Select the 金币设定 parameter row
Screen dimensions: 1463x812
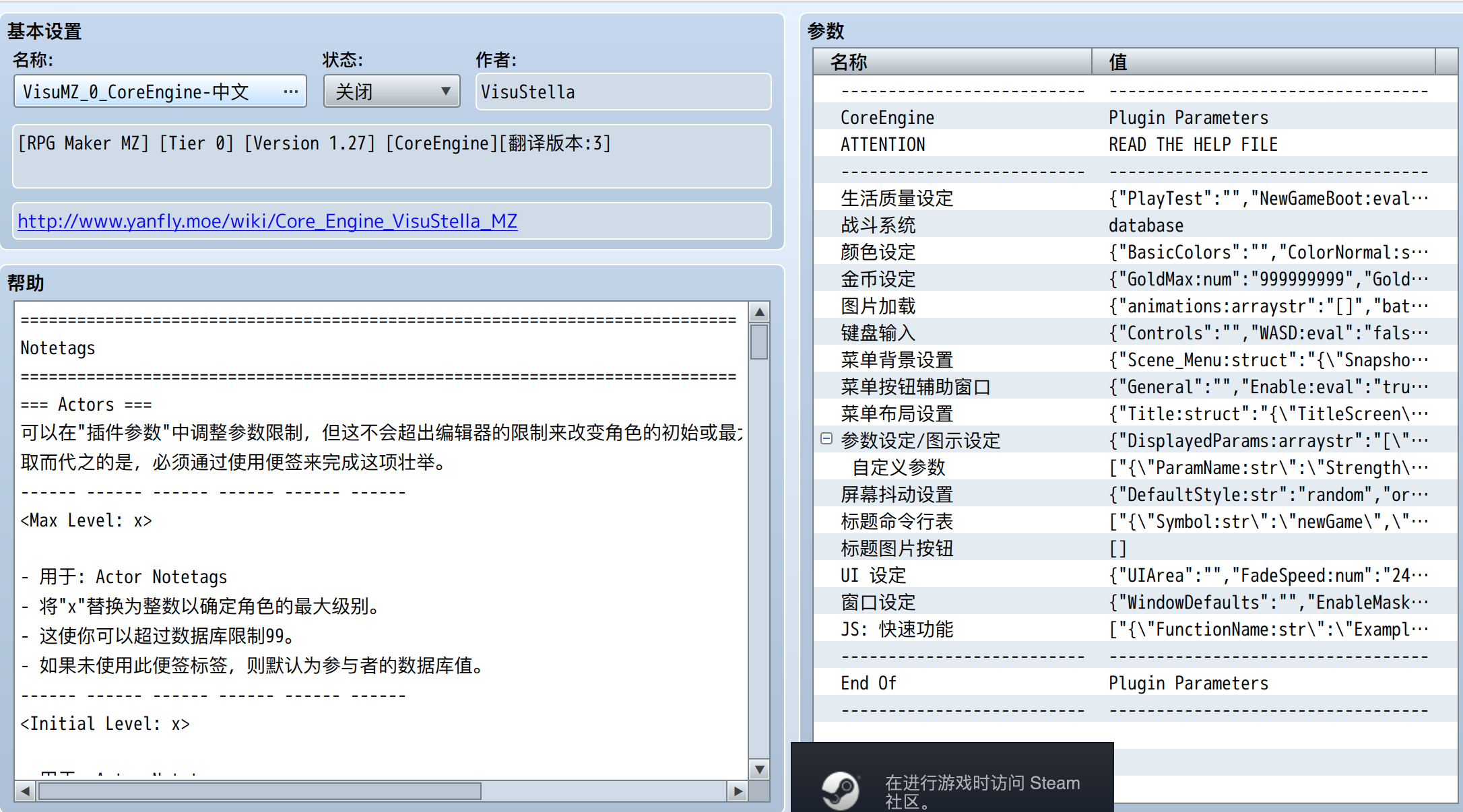(x=1135, y=279)
